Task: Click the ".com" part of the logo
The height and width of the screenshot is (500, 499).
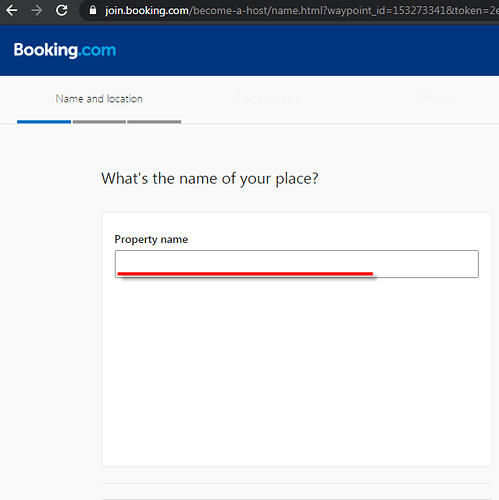Action: point(97,51)
